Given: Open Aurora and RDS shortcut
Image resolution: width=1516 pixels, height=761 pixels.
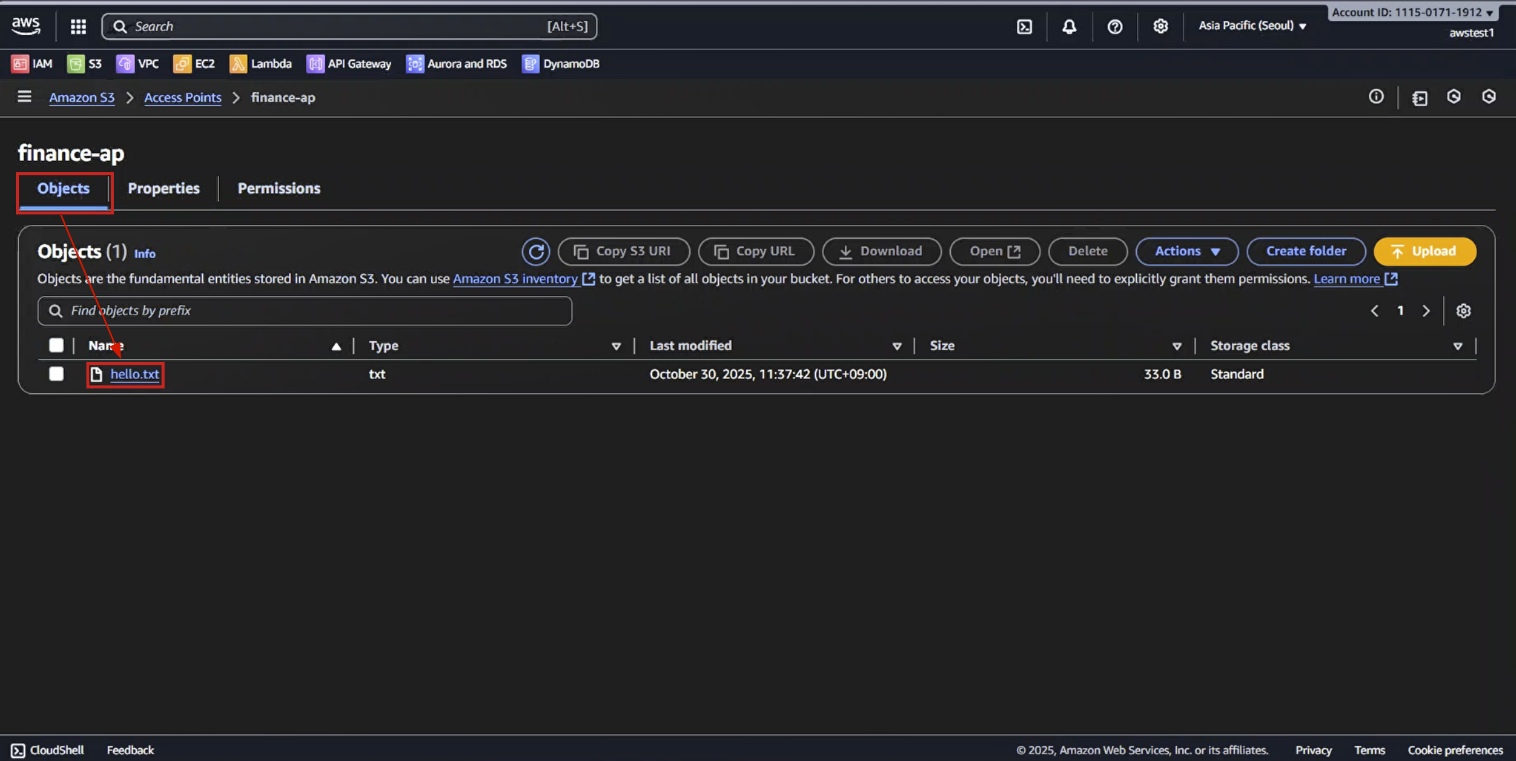Looking at the screenshot, I should pos(457,64).
